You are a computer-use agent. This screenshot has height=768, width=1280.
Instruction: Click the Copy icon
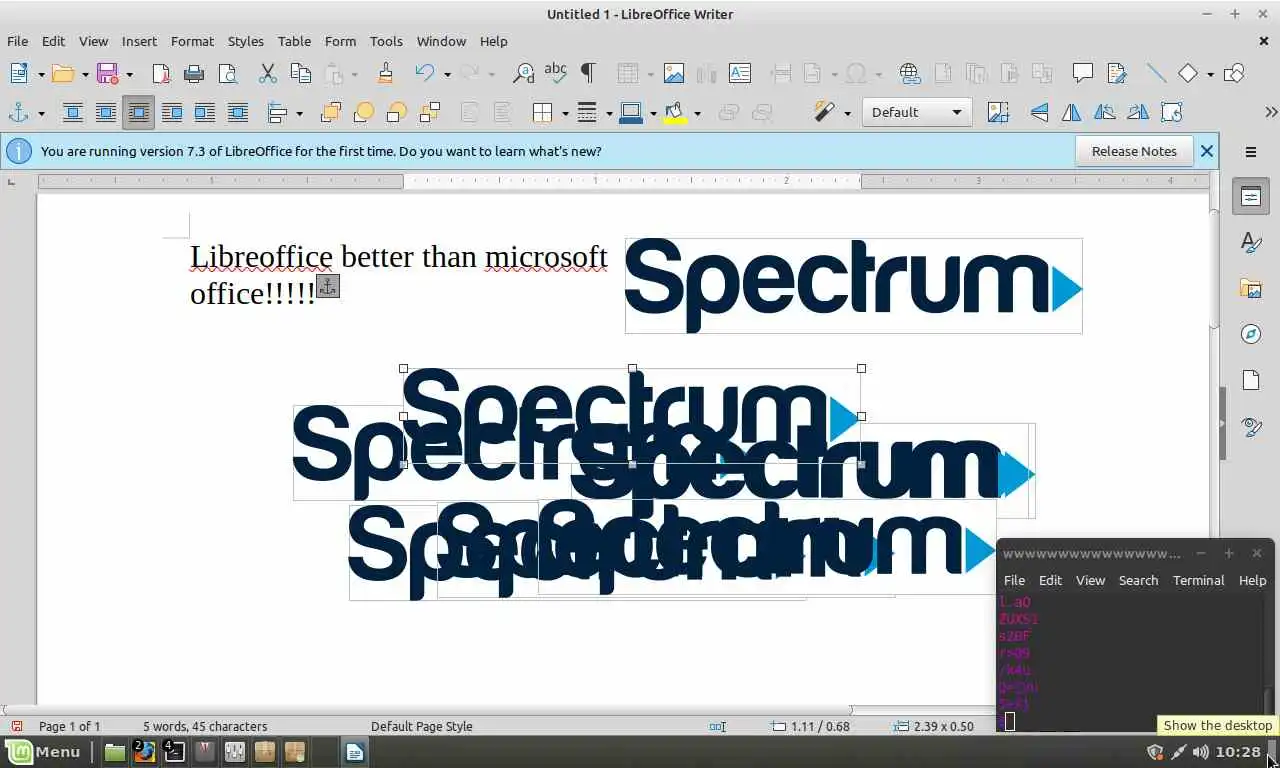300,73
